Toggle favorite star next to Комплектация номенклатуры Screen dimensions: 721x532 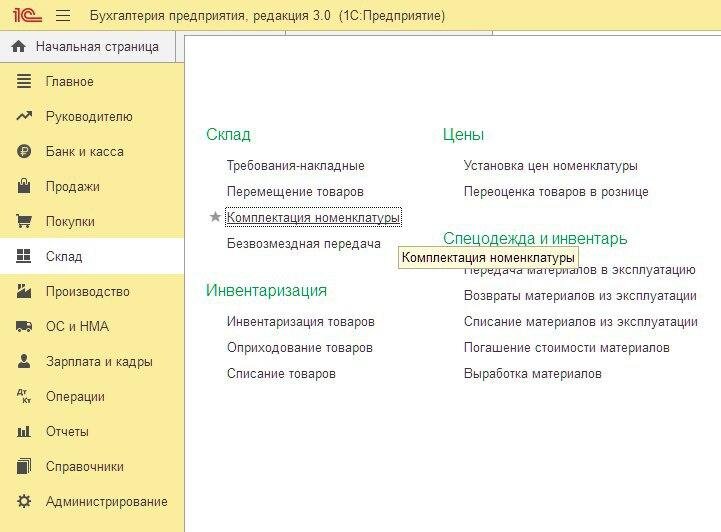215,217
